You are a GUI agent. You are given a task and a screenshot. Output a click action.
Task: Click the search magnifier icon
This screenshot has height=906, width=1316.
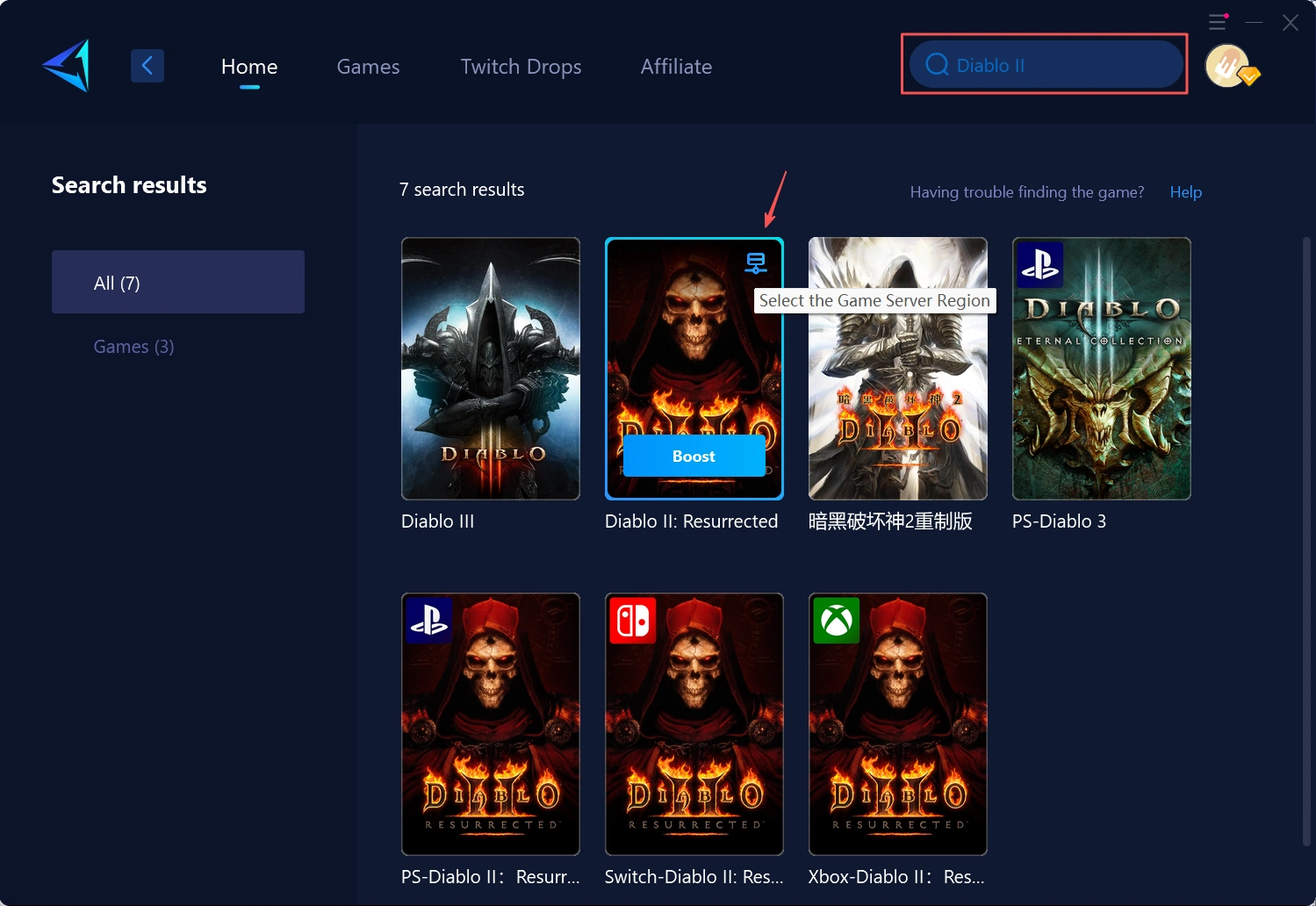937,65
